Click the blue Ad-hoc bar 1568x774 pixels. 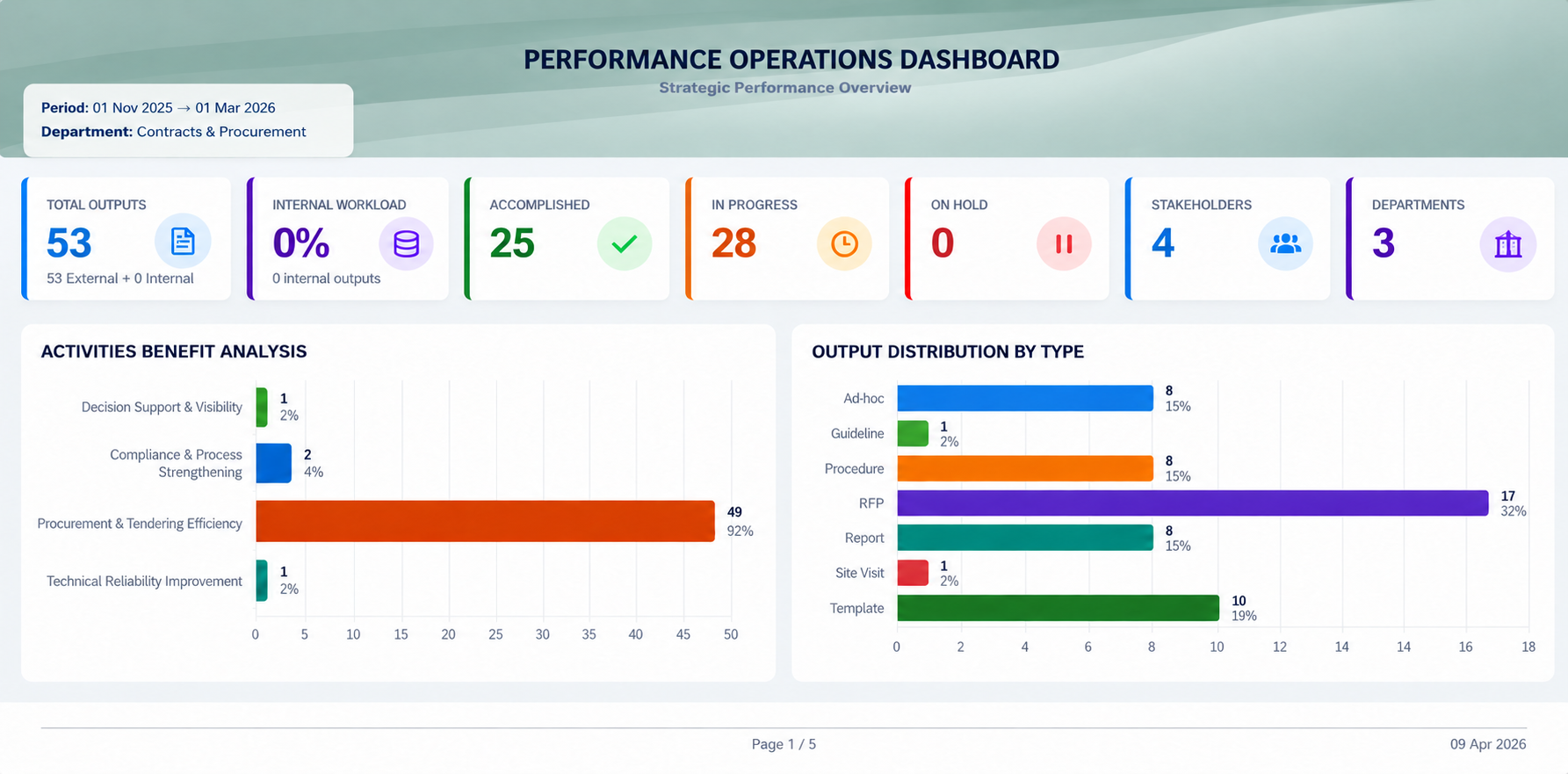coord(1025,398)
